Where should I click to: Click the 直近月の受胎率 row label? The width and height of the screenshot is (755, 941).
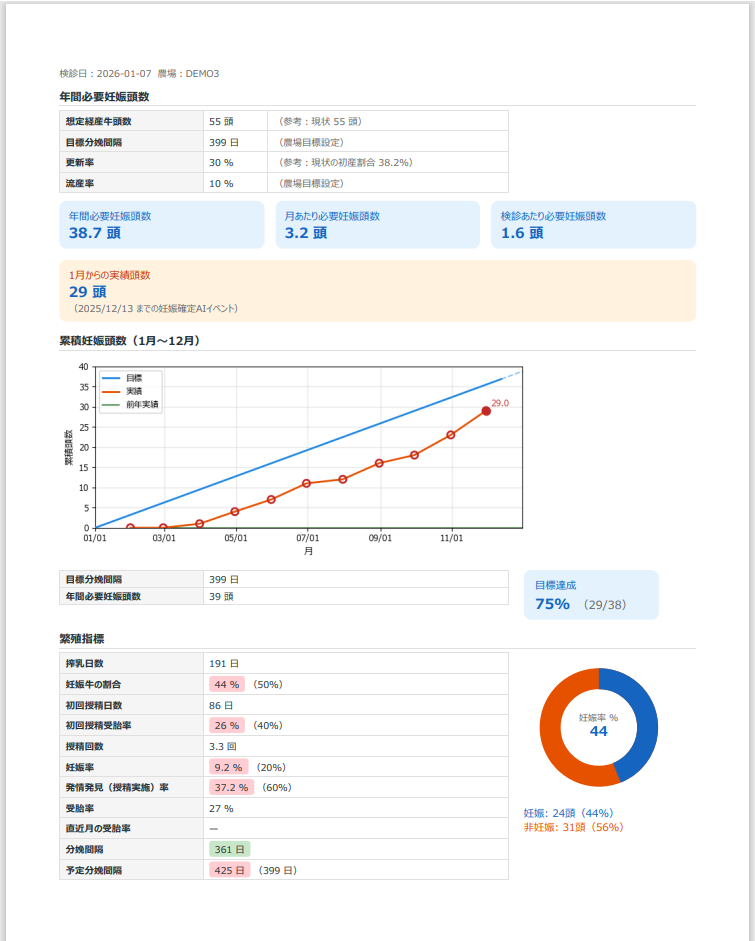coord(98,829)
